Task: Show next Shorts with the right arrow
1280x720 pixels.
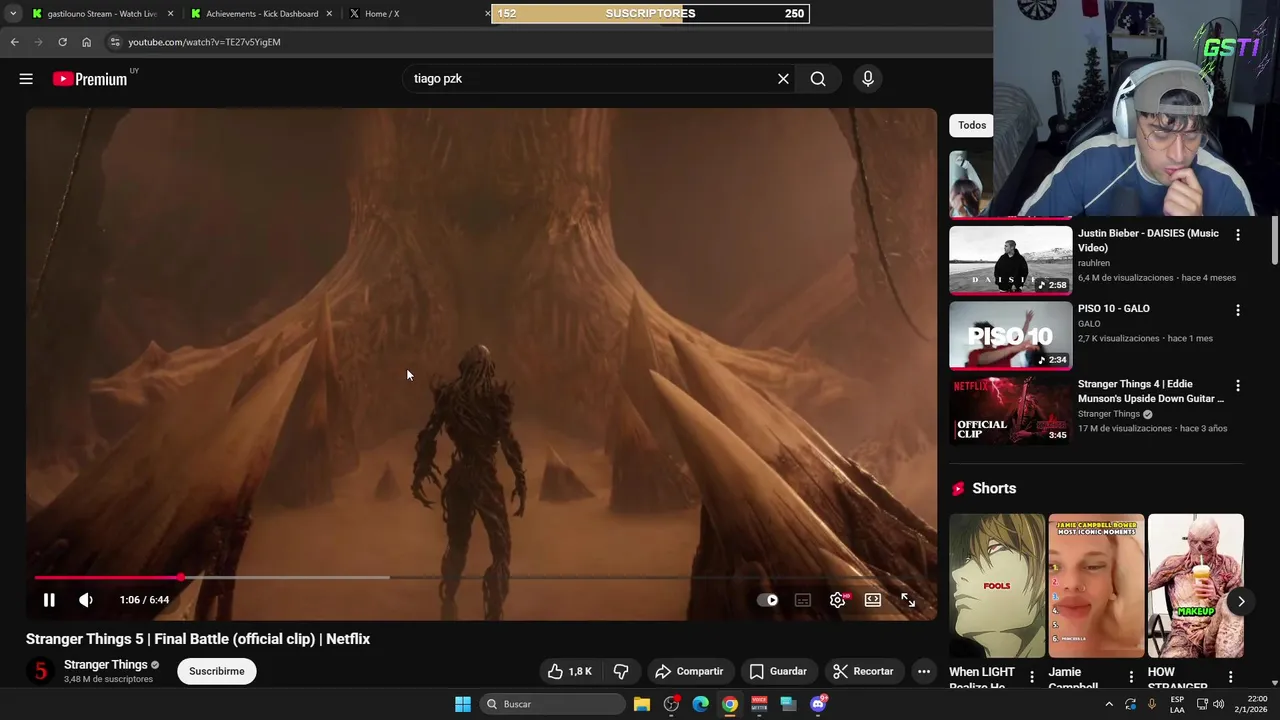Action: (1241, 601)
